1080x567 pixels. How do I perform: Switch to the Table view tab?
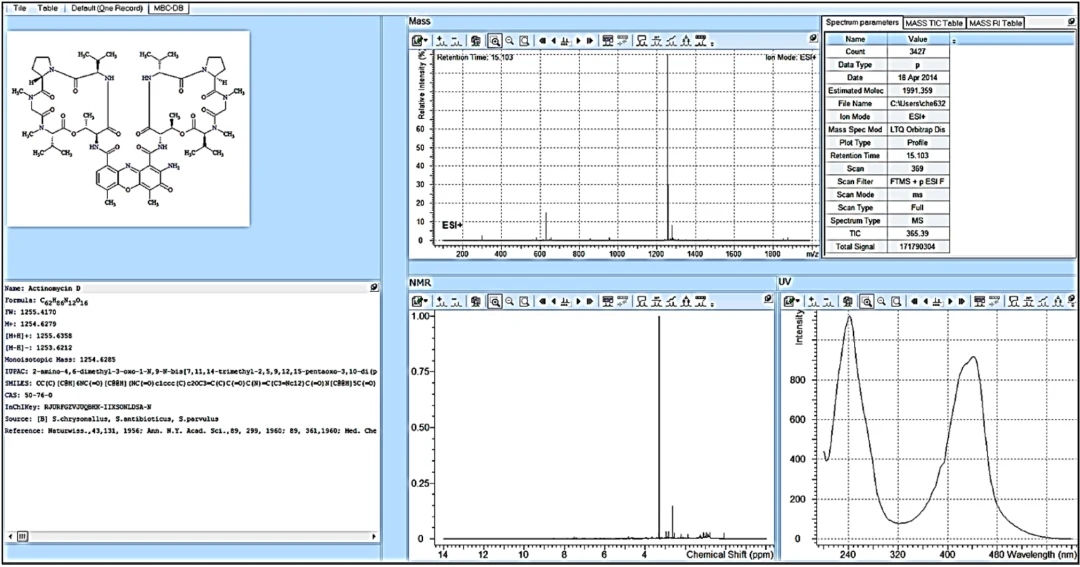click(x=48, y=8)
